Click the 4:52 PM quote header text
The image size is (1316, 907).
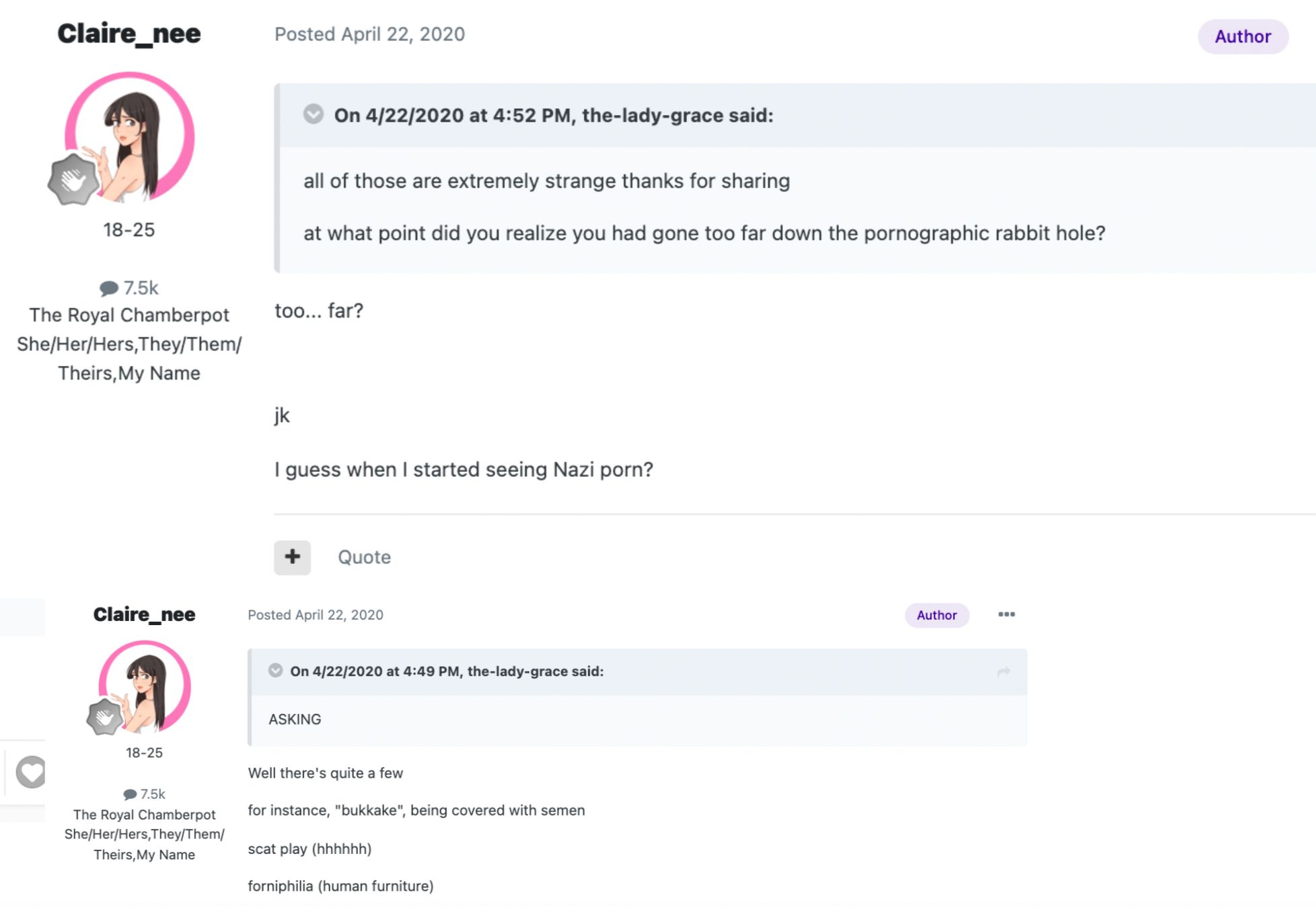[x=553, y=115]
